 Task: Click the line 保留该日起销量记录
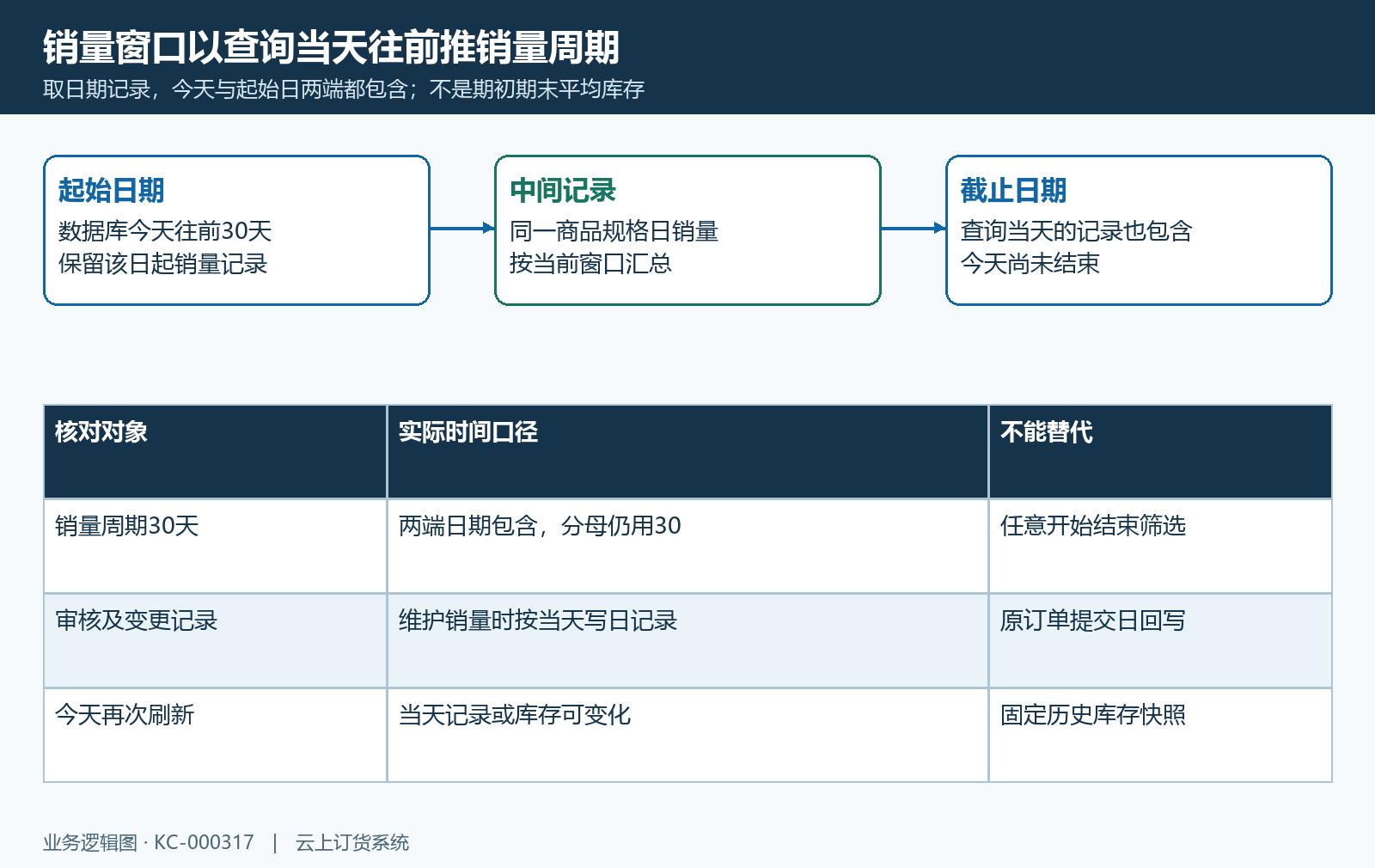coord(163,264)
